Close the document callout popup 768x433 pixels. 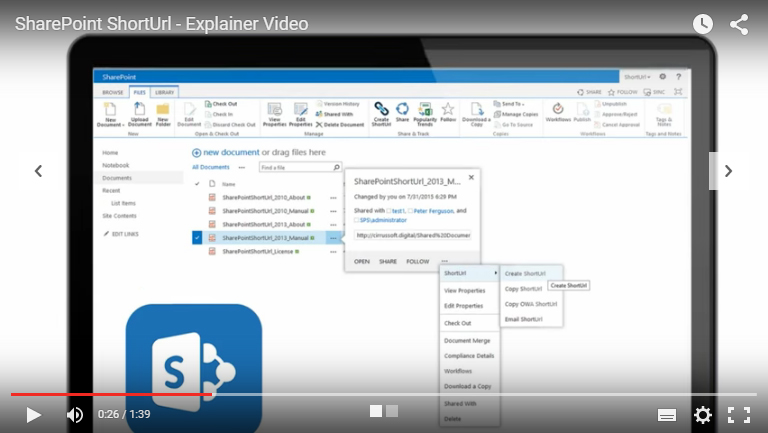tap(471, 177)
